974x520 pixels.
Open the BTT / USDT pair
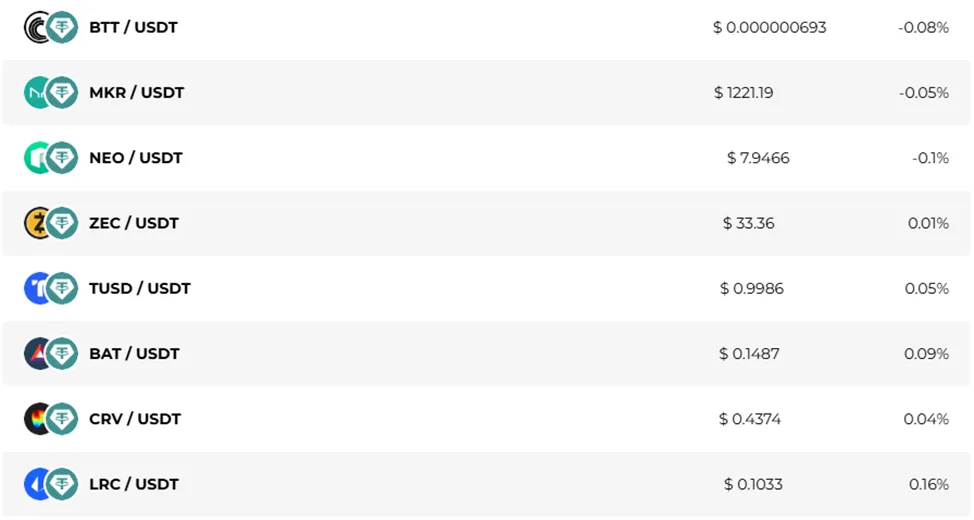point(134,27)
